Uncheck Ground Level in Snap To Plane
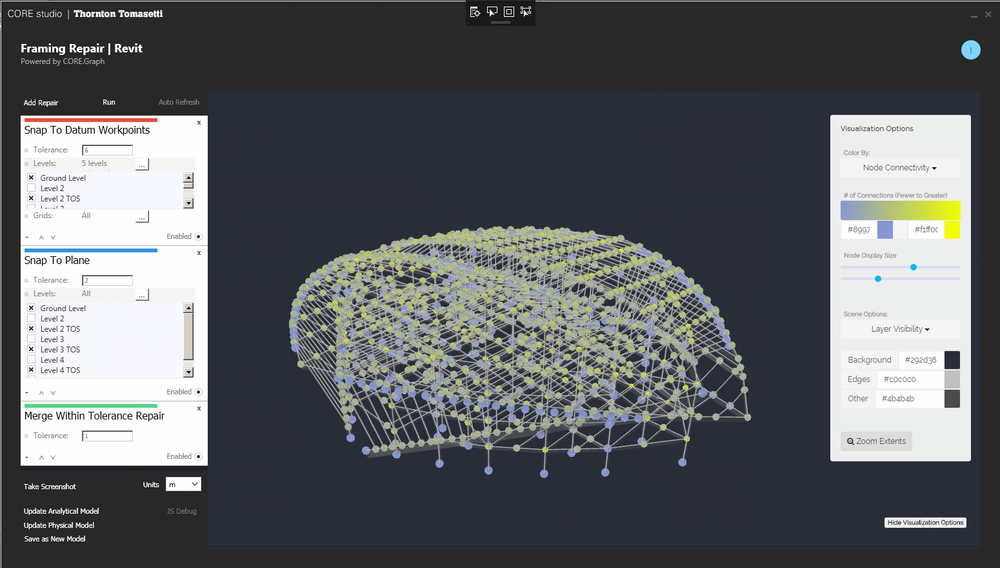1000x568 pixels. tap(31, 308)
